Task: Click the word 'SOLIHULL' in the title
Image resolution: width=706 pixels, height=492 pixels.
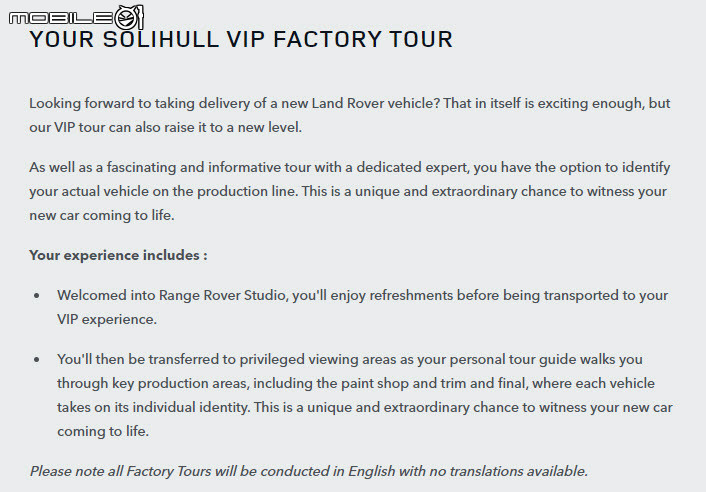Action: (x=161, y=39)
